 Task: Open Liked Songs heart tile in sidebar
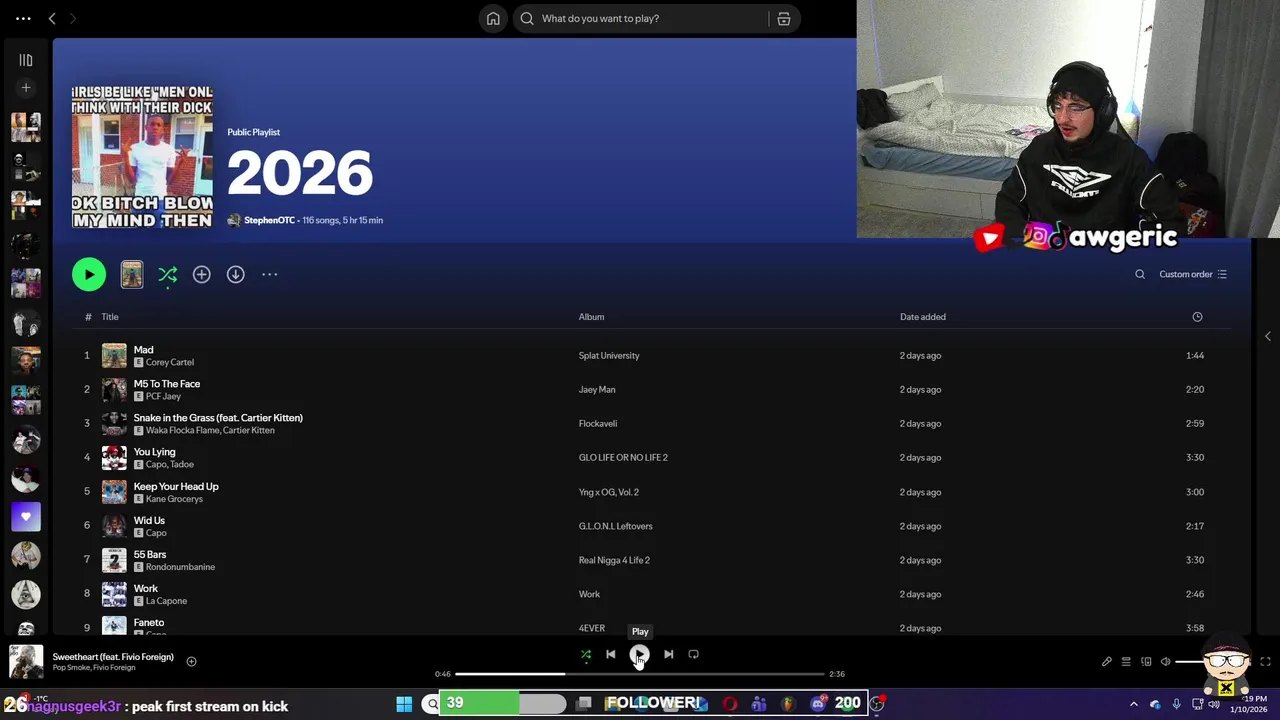point(26,517)
